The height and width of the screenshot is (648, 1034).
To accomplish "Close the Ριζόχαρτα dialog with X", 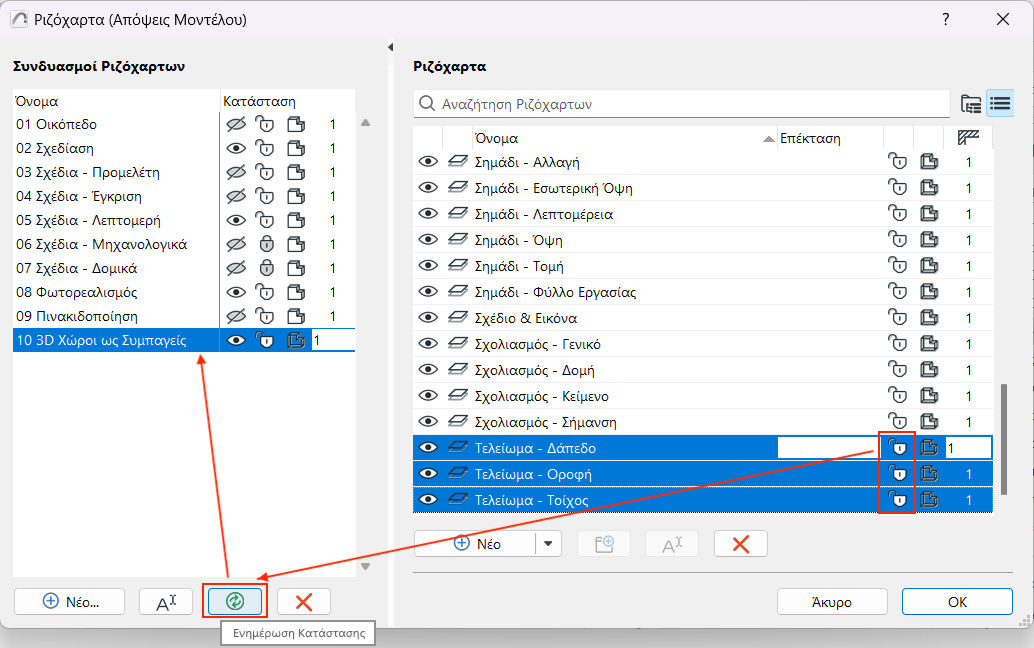I will tap(1003, 19).
